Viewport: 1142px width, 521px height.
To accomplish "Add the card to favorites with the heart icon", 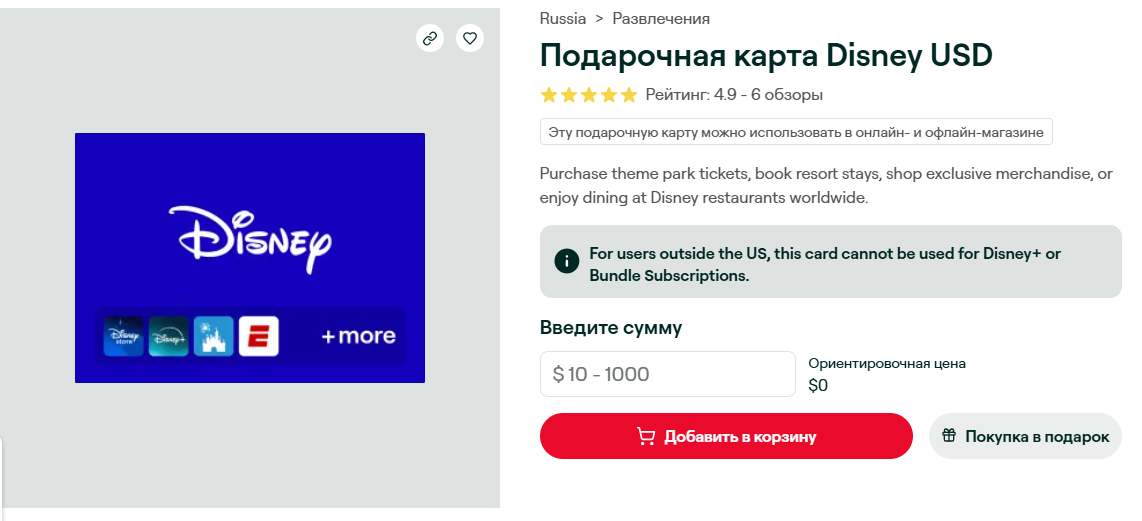I will click(470, 39).
